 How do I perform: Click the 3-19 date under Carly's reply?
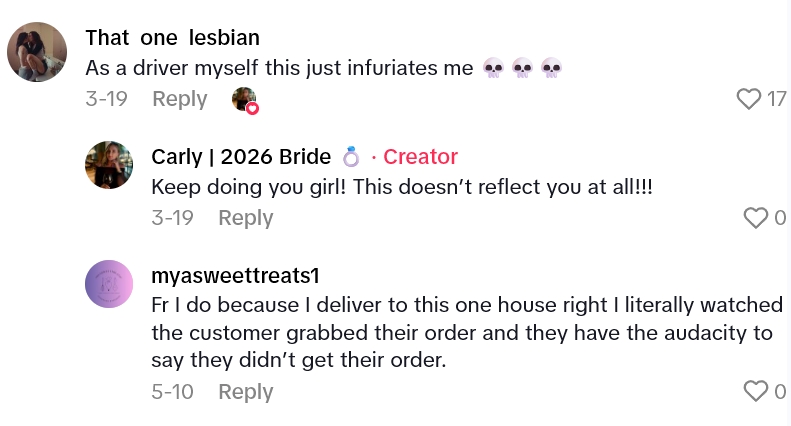tap(172, 217)
